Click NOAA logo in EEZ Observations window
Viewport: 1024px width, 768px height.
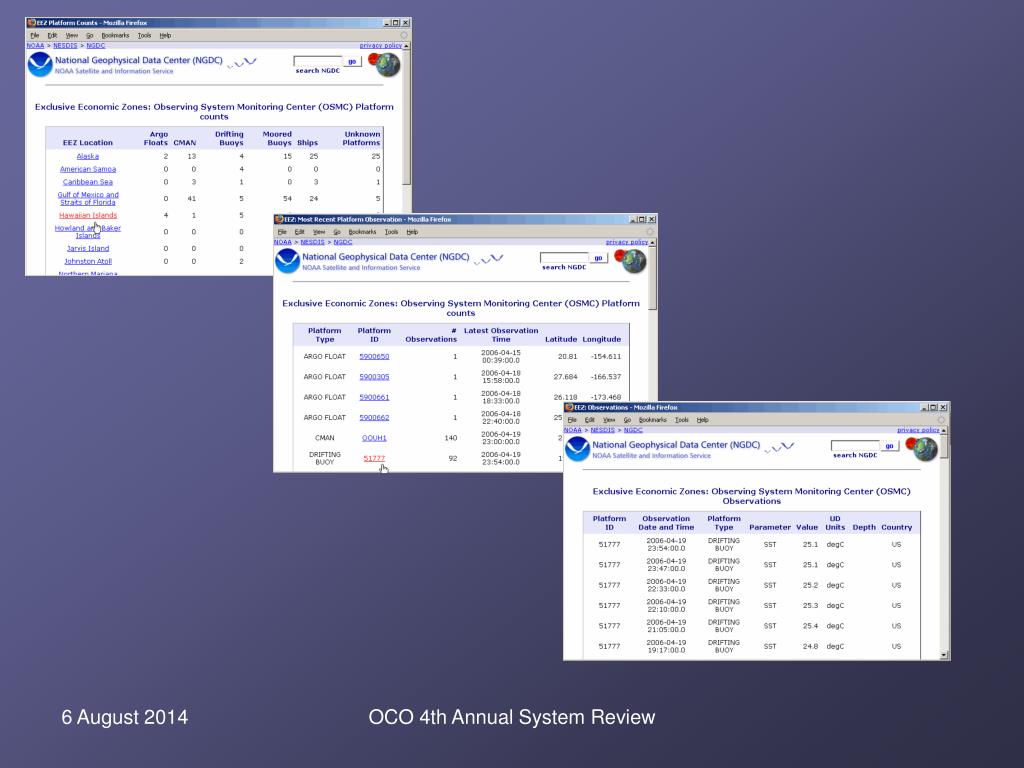pos(578,449)
